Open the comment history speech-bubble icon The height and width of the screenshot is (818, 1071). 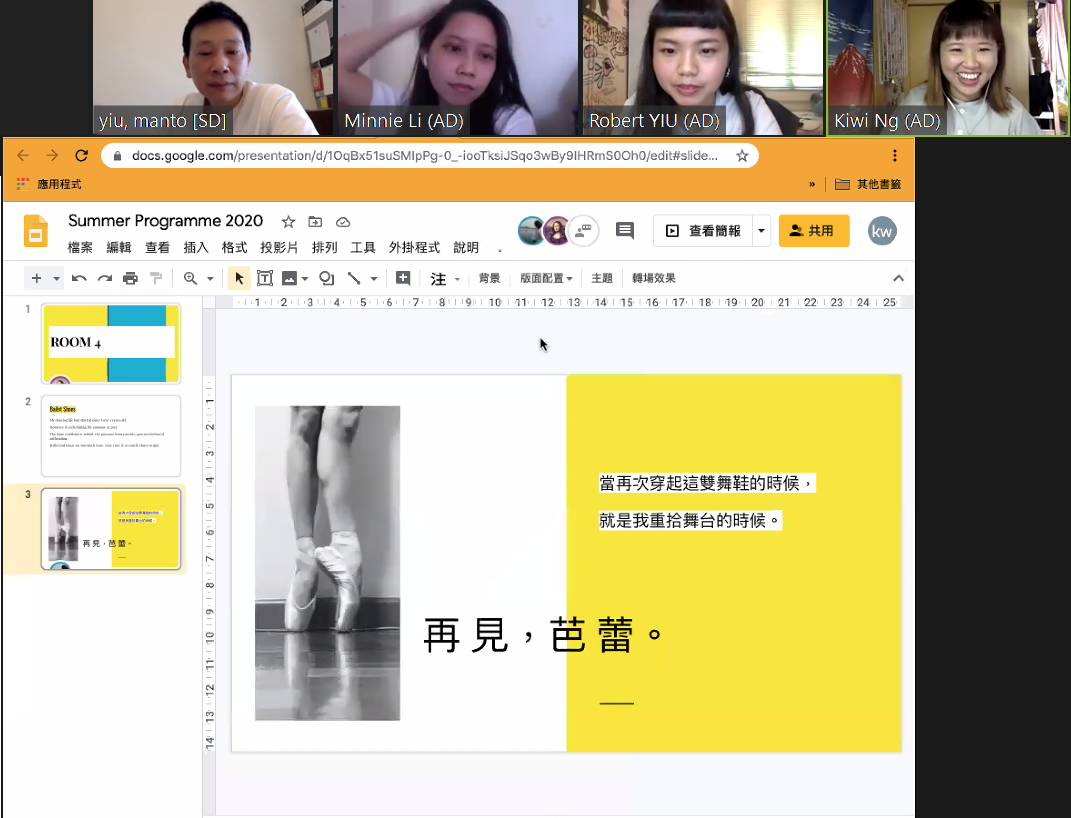click(625, 231)
